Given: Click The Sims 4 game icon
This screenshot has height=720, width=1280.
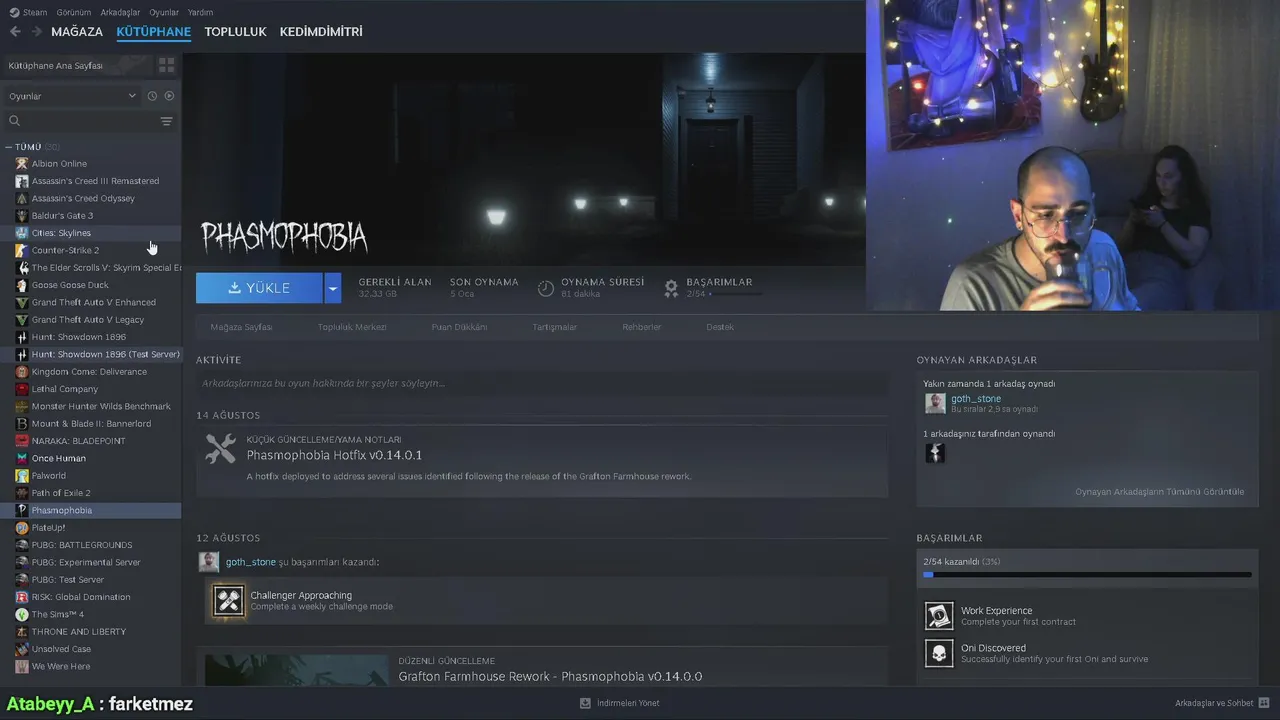Looking at the screenshot, I should tap(22, 614).
